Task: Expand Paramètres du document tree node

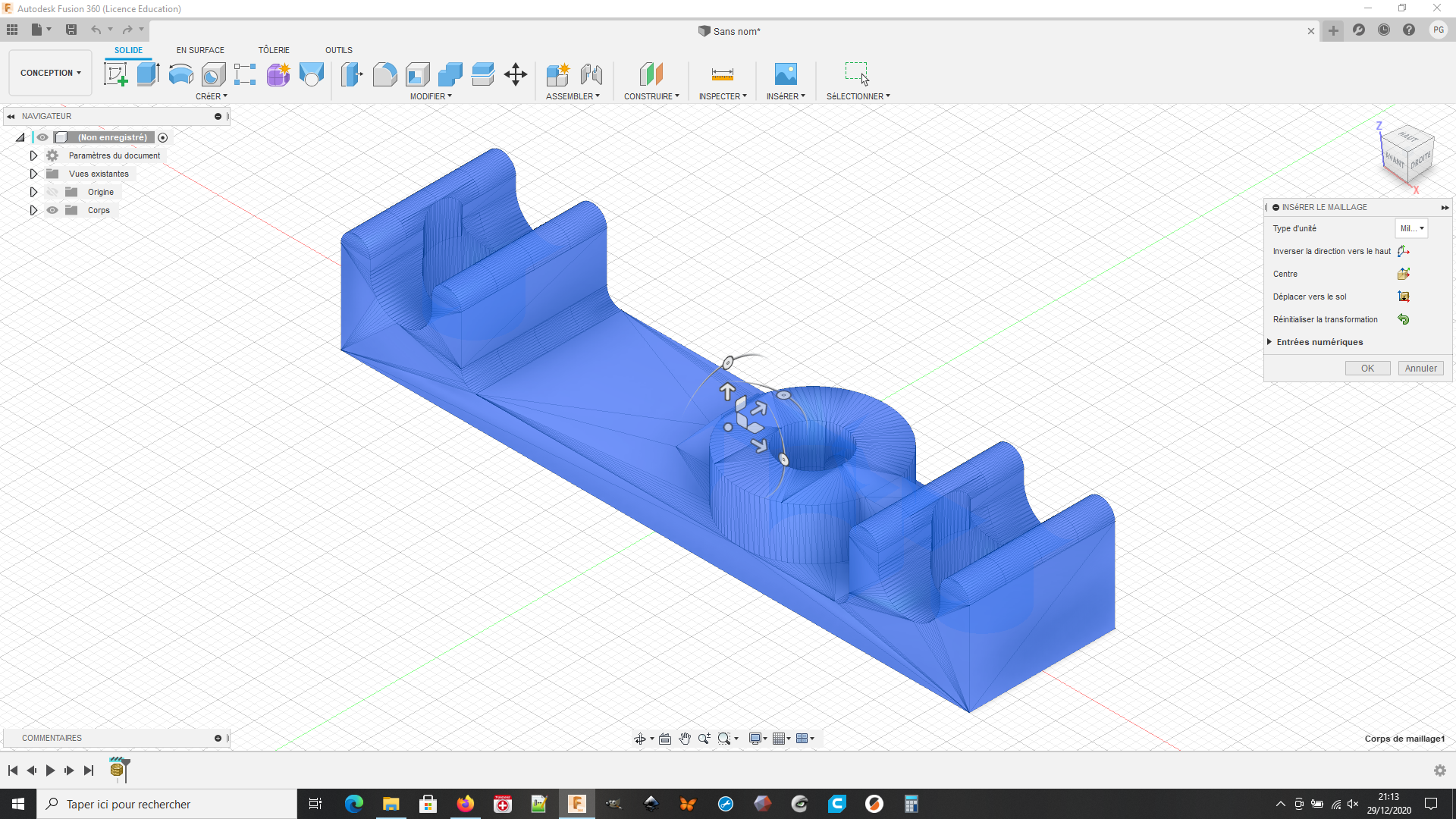Action: click(33, 155)
